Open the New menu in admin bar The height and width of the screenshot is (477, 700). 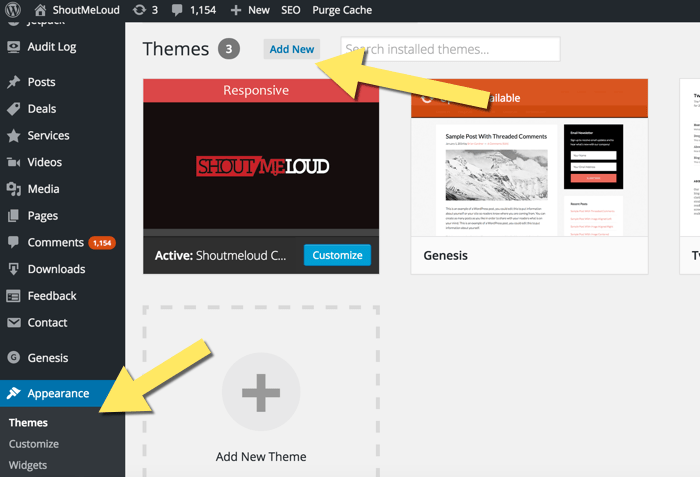(x=258, y=10)
